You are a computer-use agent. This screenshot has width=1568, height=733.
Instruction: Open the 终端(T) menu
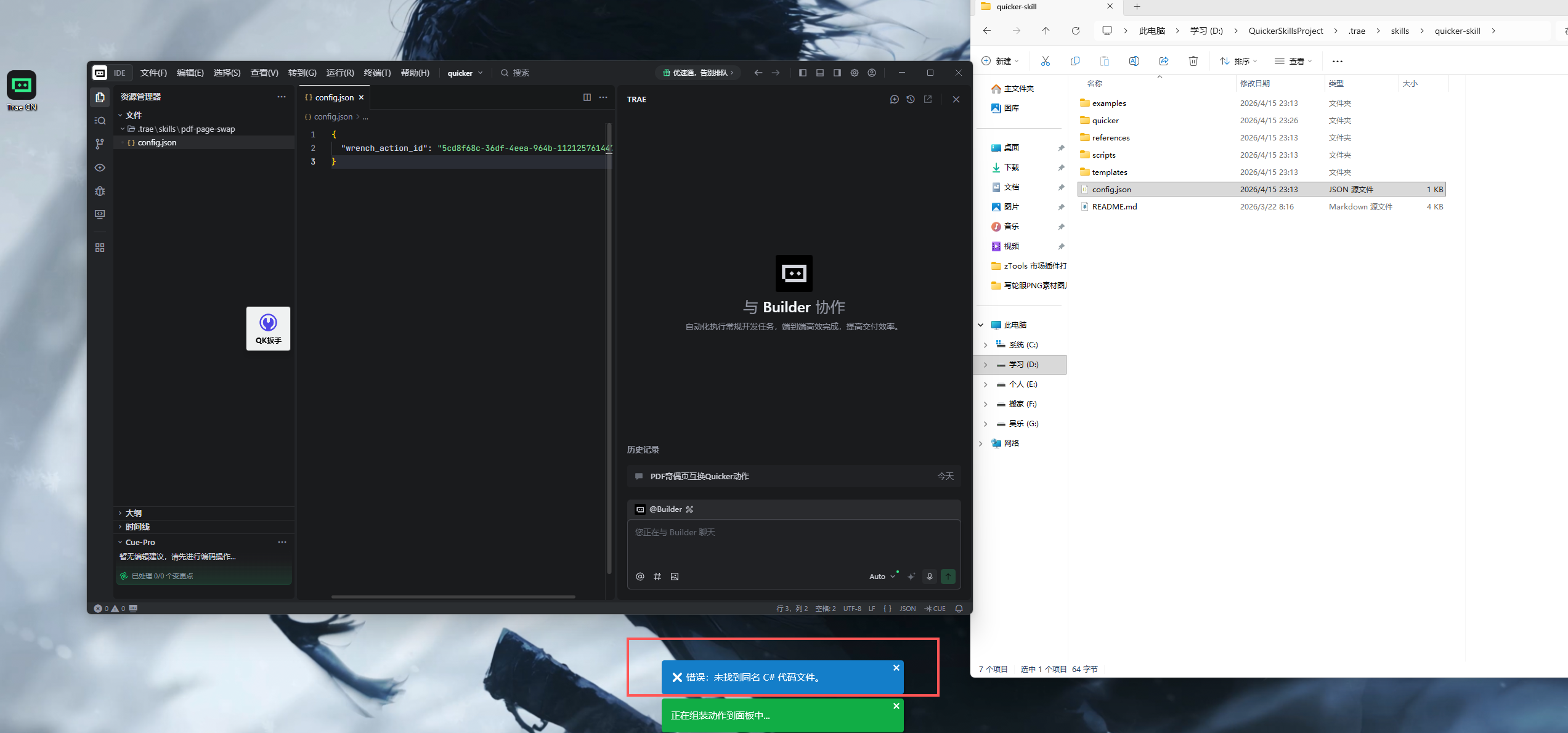click(377, 73)
